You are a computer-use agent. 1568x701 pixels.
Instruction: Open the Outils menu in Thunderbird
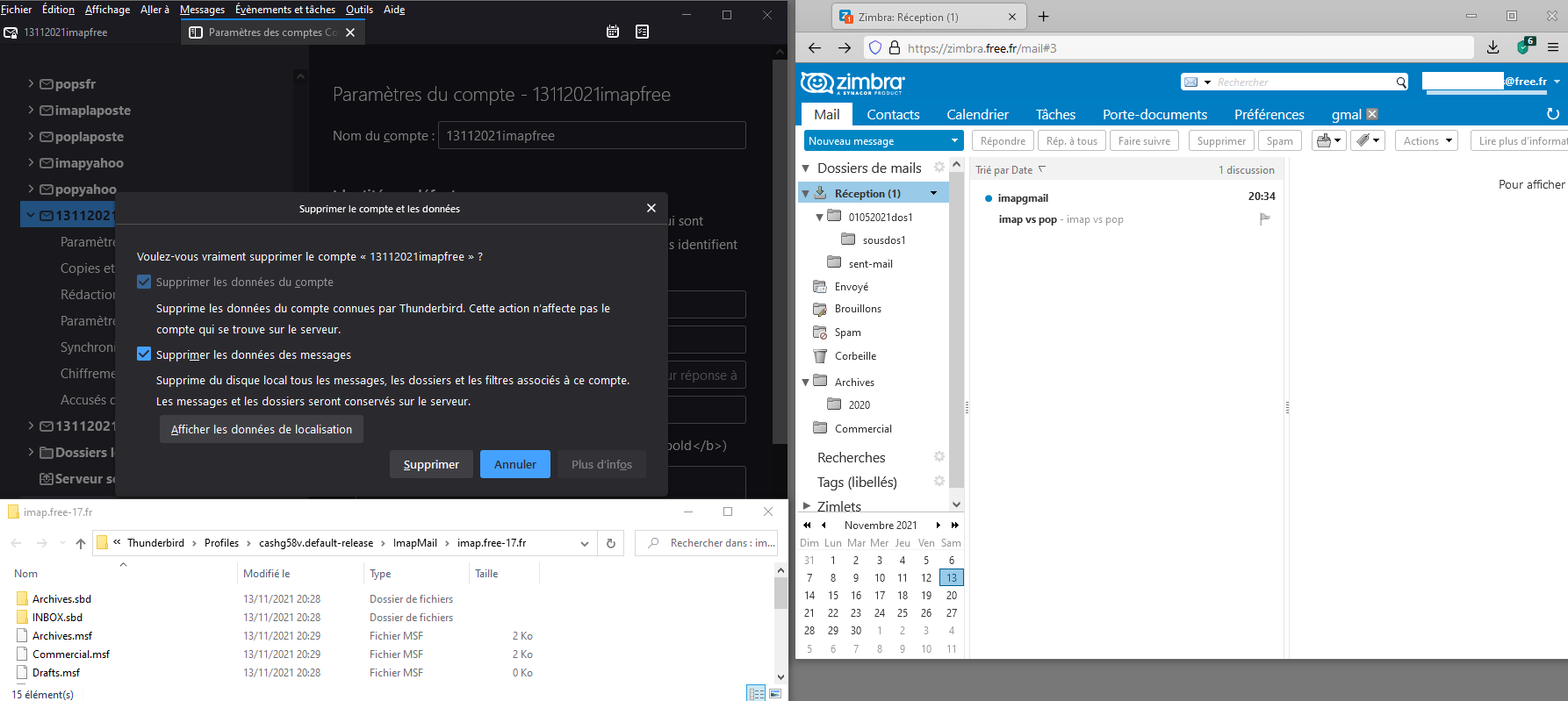click(359, 10)
